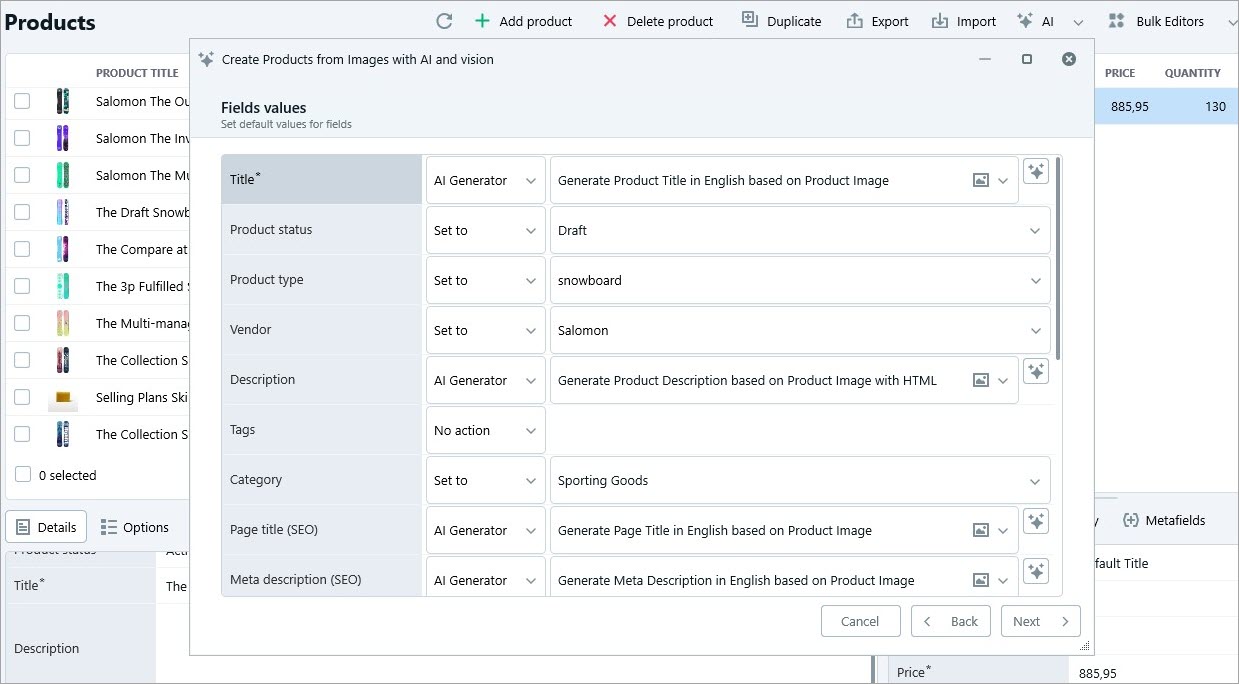
Task: Click the AI sparkle icon in toolbar
Action: click(x=1024, y=20)
